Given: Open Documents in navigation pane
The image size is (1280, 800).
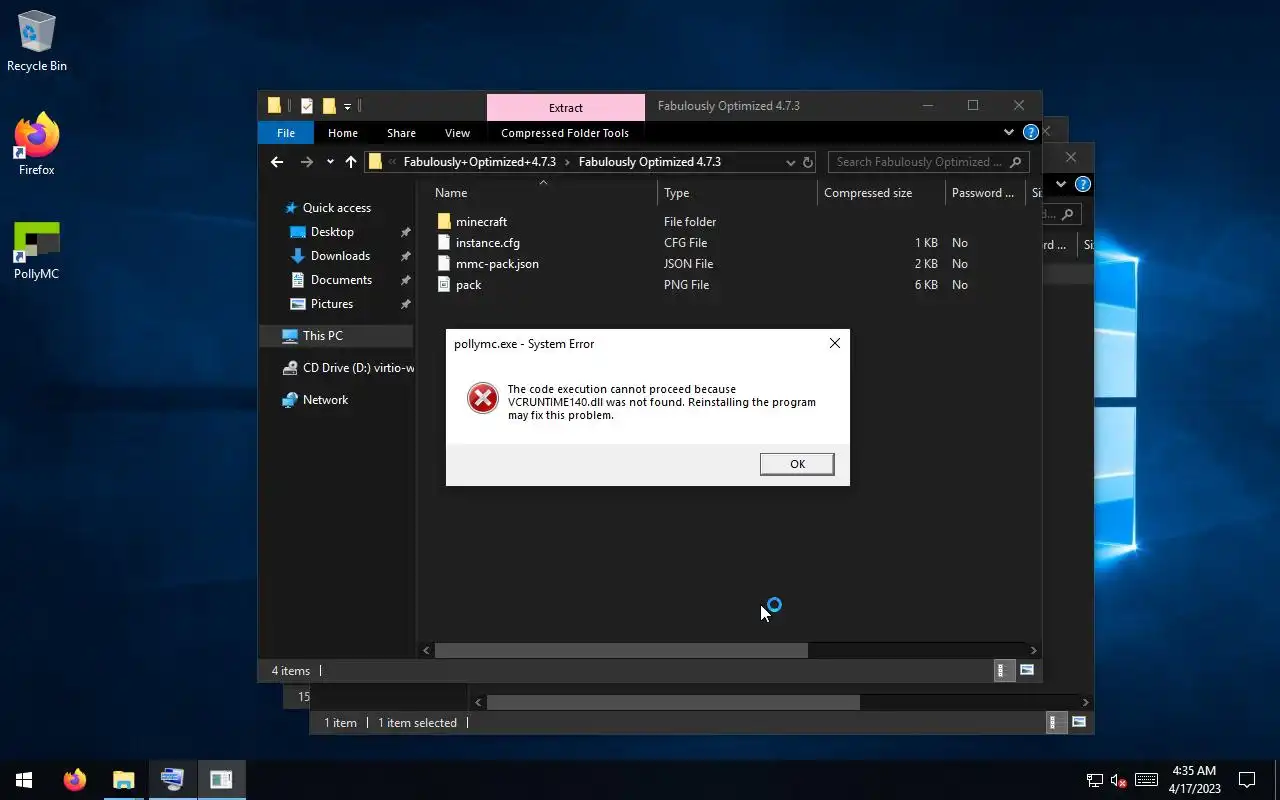Looking at the screenshot, I should [341, 280].
